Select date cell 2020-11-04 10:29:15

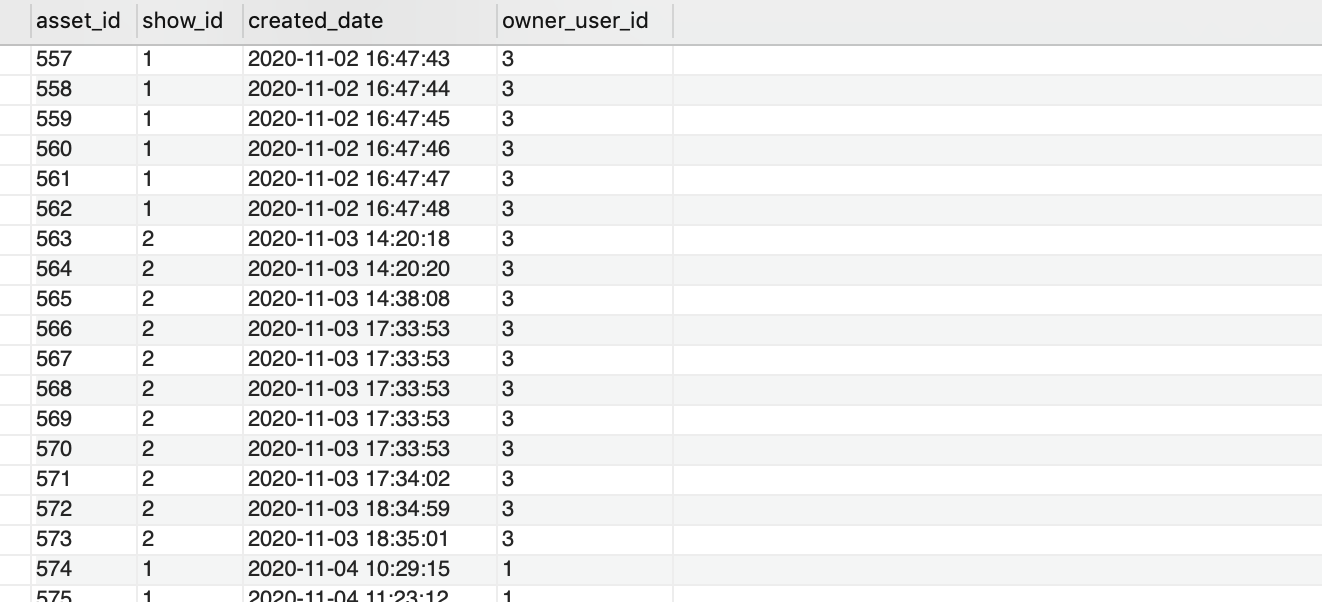tap(349, 569)
